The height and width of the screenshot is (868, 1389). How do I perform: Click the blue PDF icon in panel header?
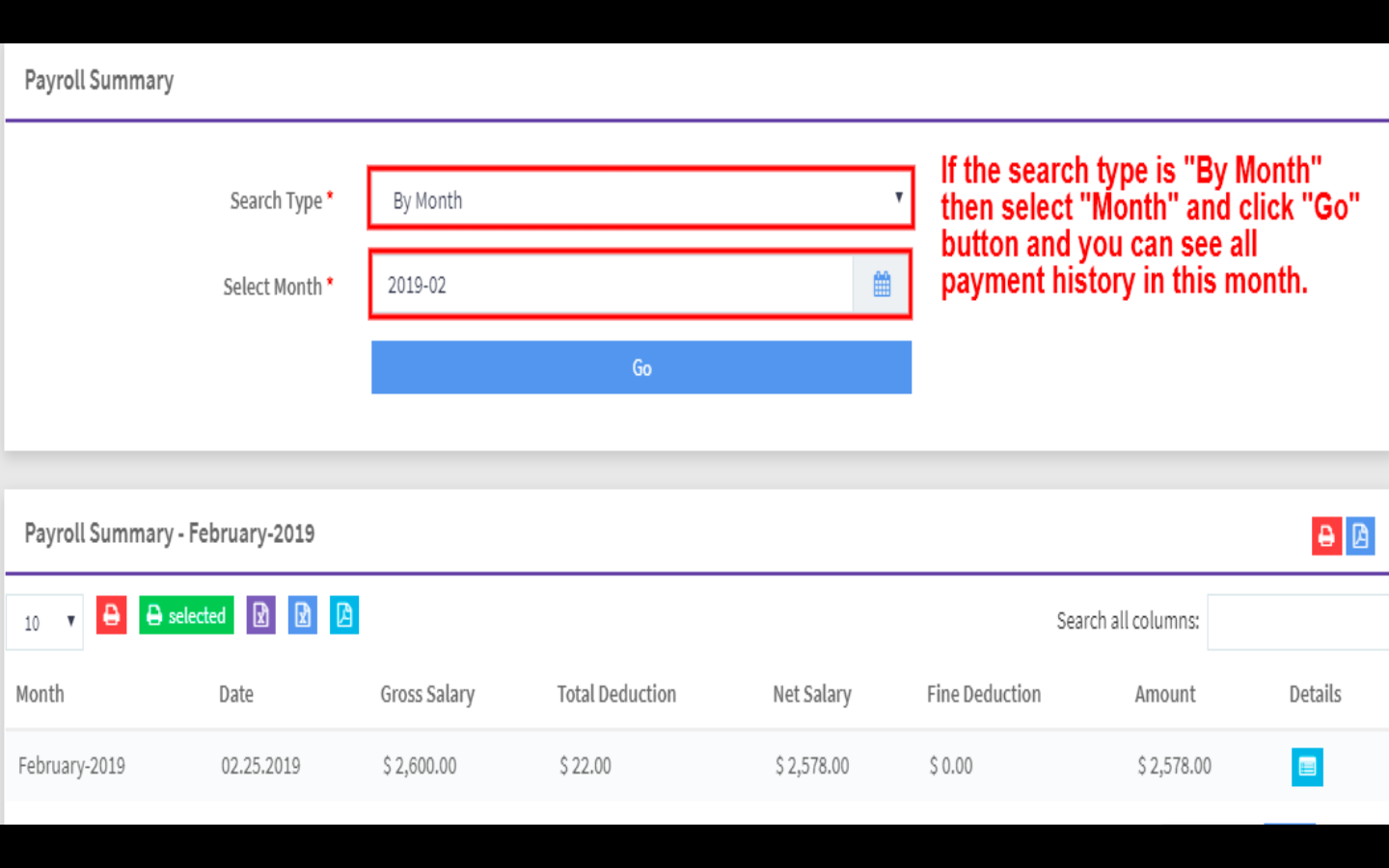click(1360, 536)
